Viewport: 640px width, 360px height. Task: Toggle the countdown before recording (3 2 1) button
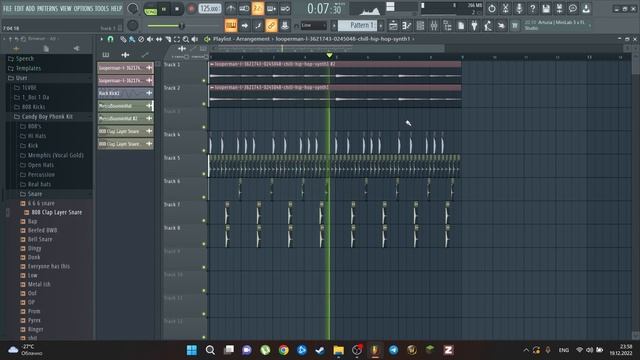pos(258,9)
